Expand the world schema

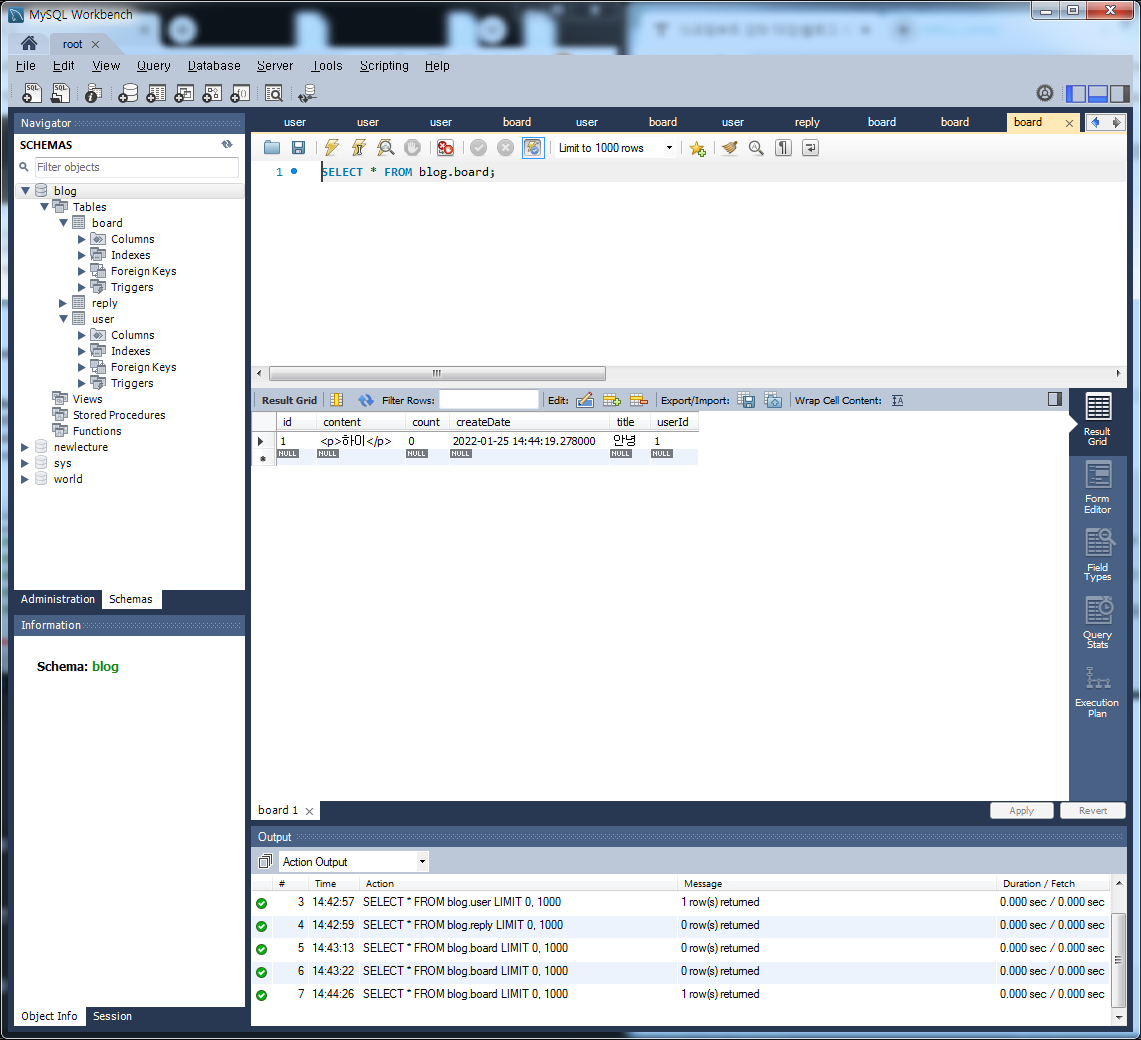pyautogui.click(x=25, y=479)
